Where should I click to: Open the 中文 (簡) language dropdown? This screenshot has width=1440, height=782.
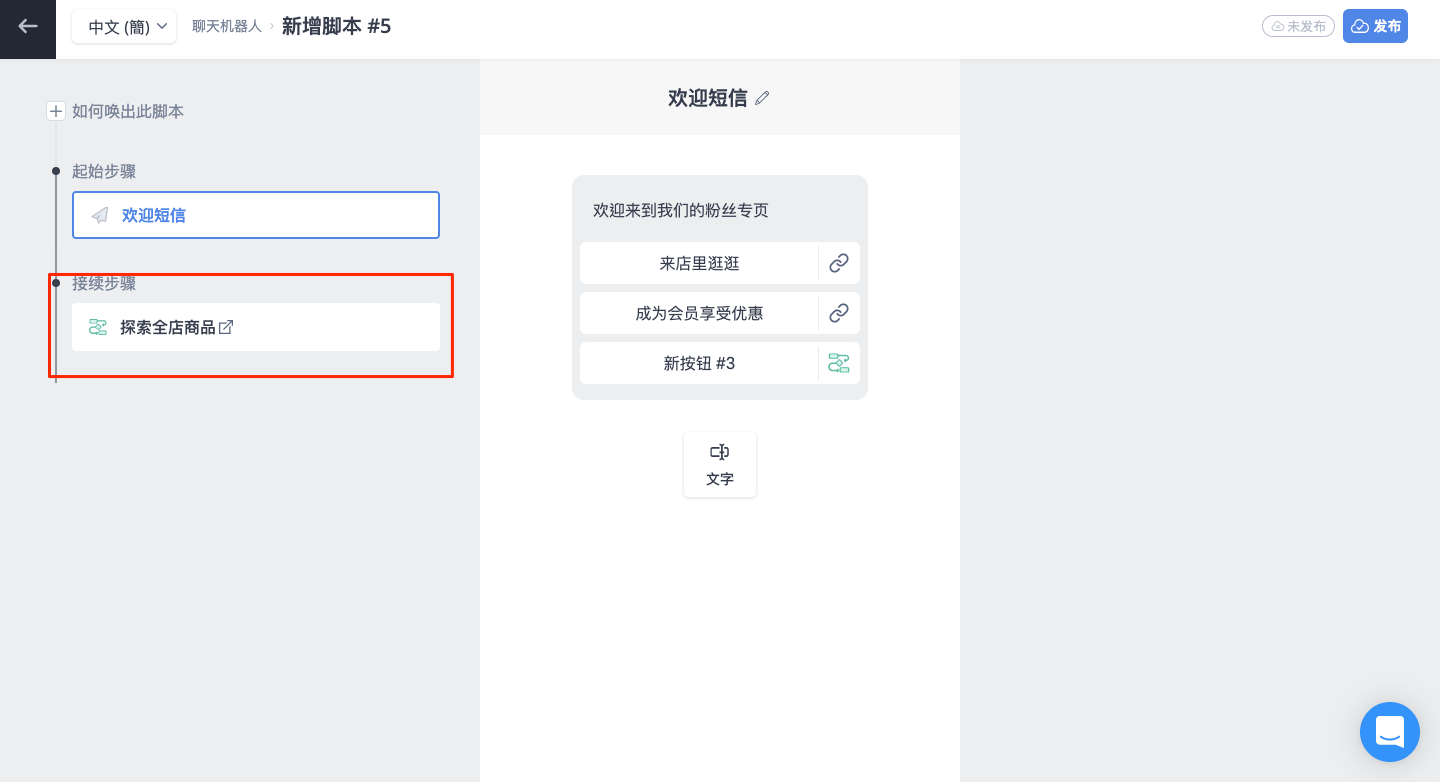[x=124, y=27]
